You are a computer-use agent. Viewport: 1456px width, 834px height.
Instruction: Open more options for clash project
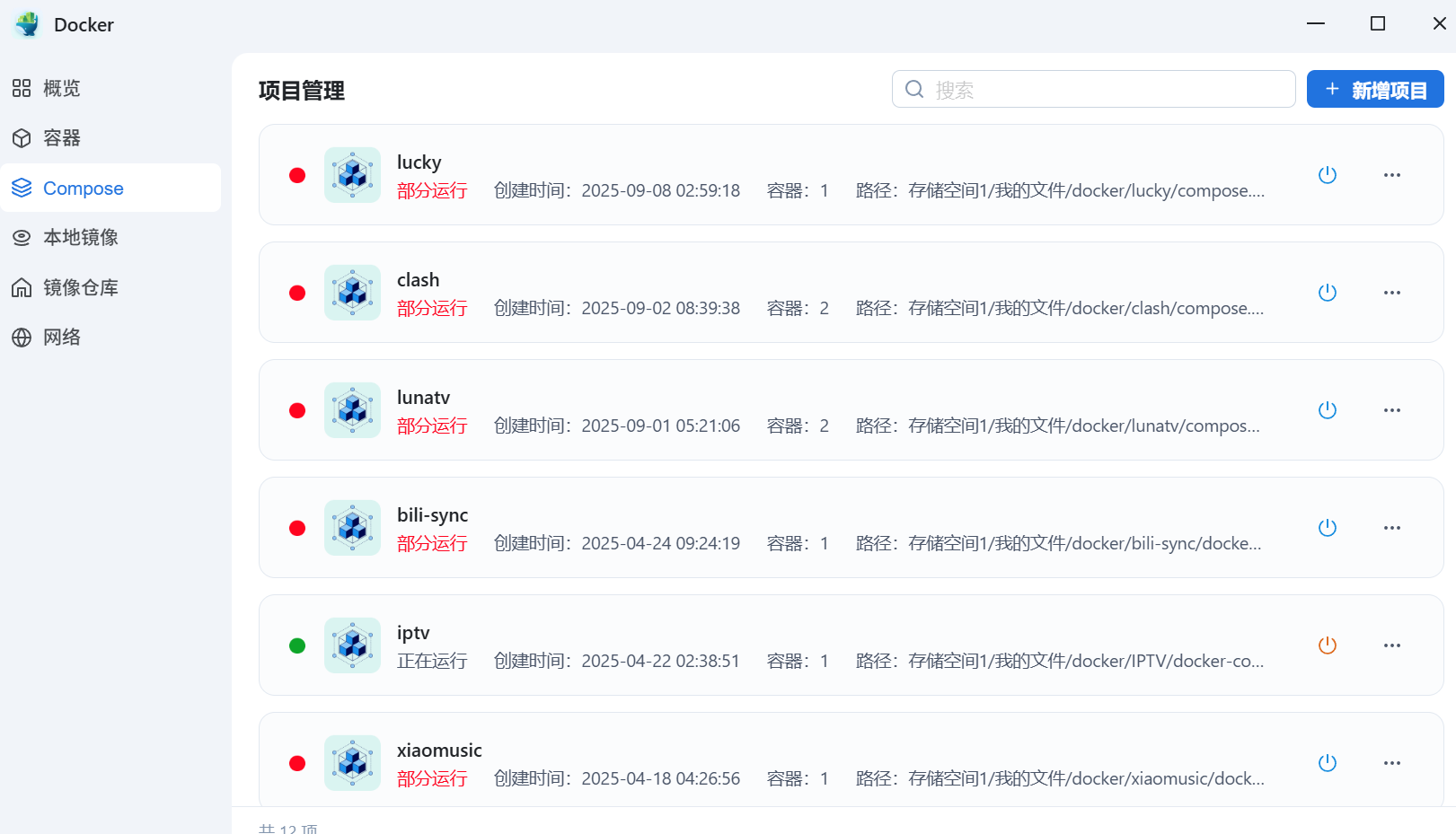pos(1392,293)
